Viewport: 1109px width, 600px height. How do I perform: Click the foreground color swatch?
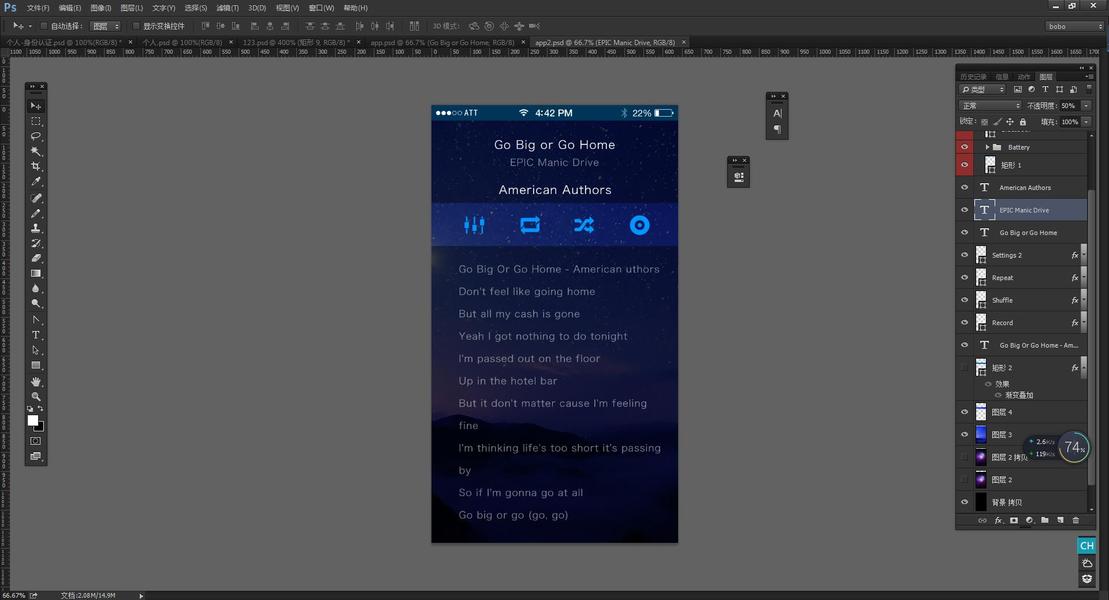pos(33,420)
